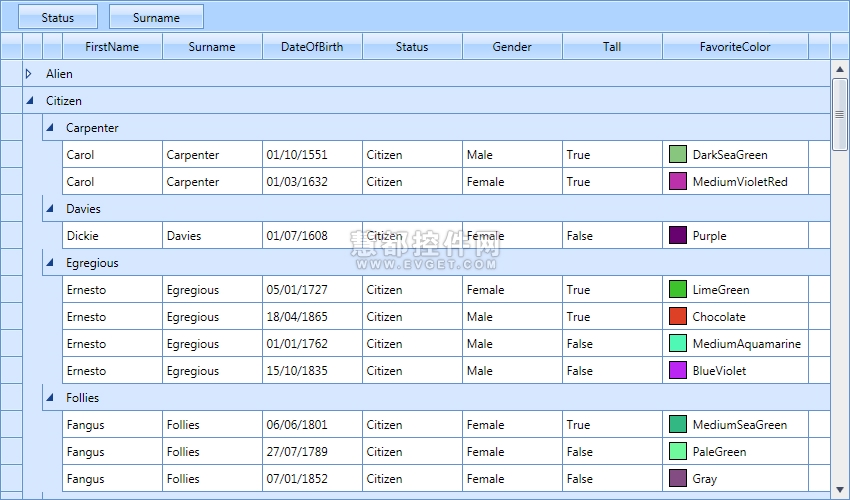Select the cell with date 18/04/1865
The height and width of the screenshot is (500, 850).
tap(312, 317)
